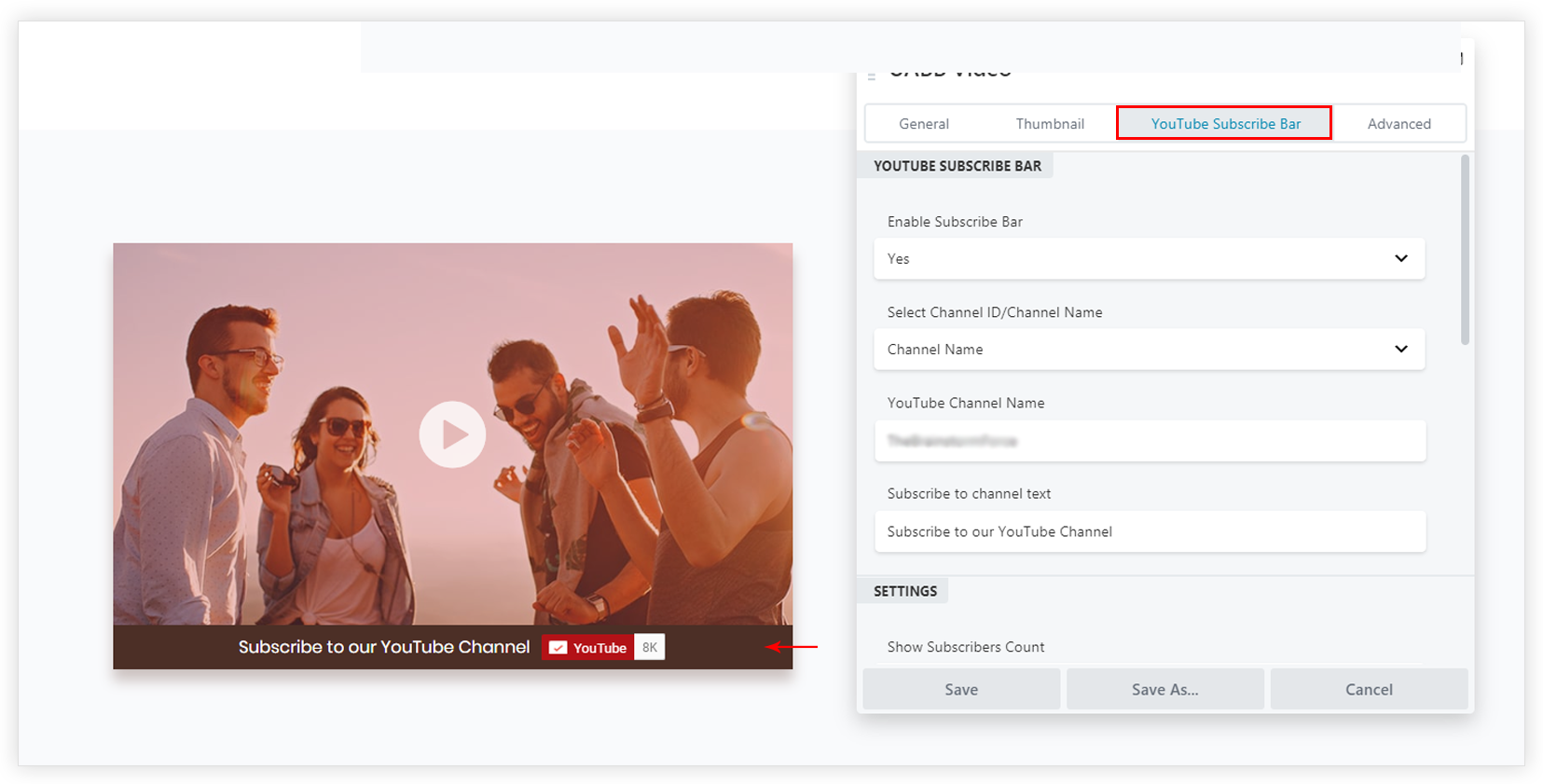The image size is (1543, 784).
Task: Click the Subscribe to our YouTube Channel bar text
Action: (x=383, y=647)
